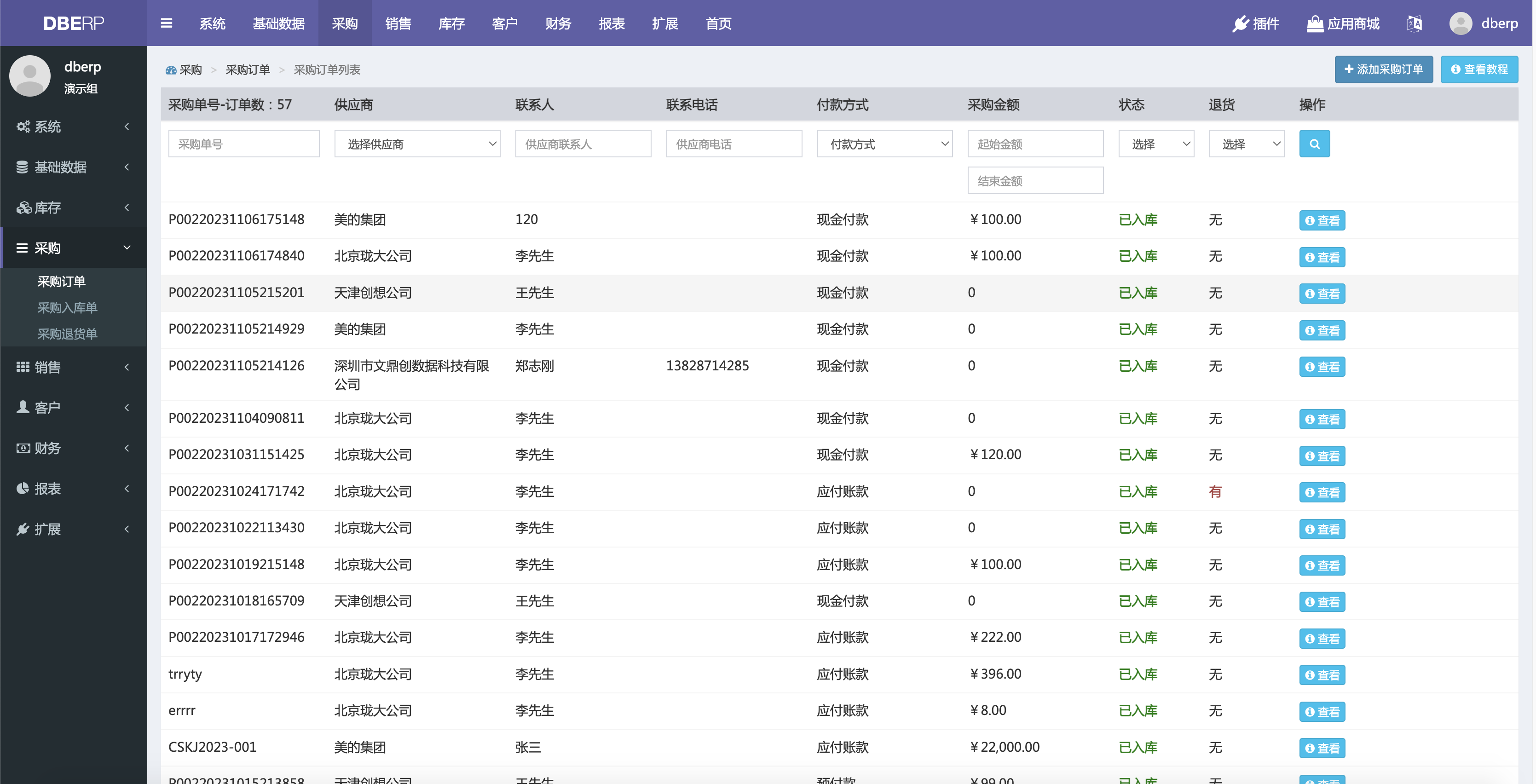Open the 财务 top menu
This screenshot has width=1536, height=784.
pyautogui.click(x=558, y=23)
